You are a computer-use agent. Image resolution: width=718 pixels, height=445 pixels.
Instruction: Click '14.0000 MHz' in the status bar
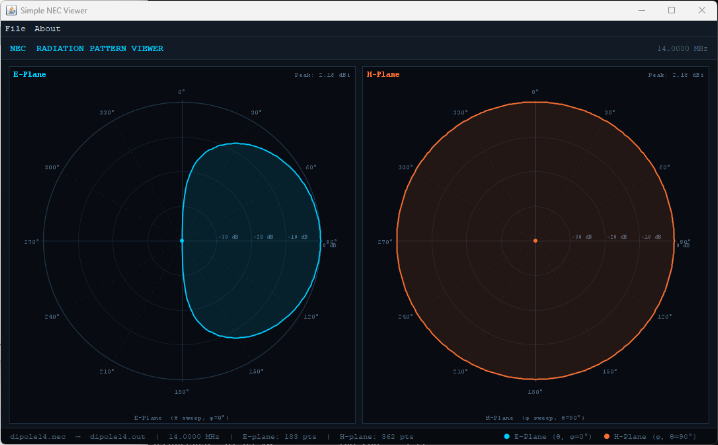click(194, 436)
